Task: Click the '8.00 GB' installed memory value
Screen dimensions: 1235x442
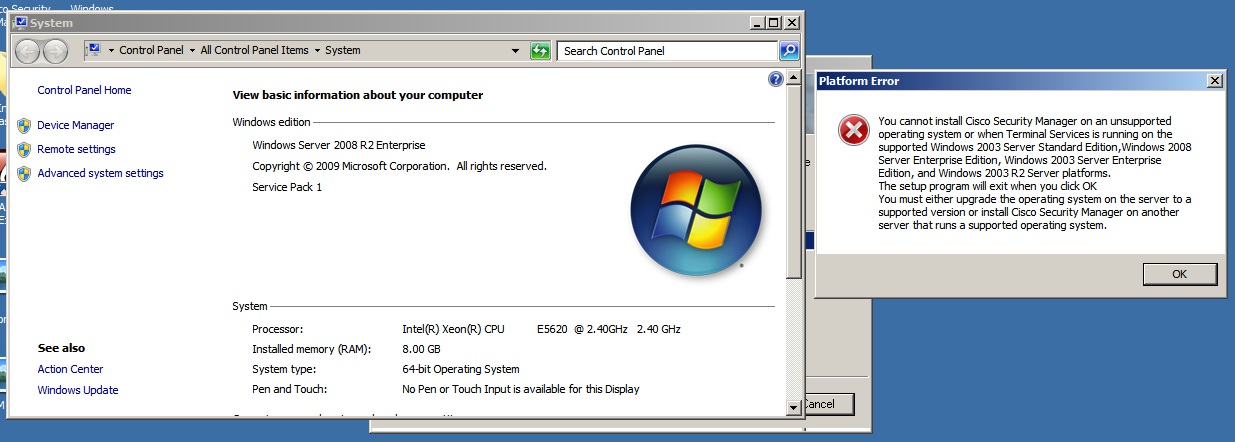Action: pos(421,349)
